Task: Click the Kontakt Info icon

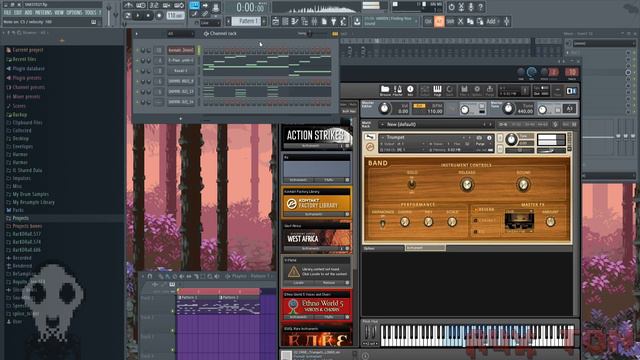Action: point(410,90)
